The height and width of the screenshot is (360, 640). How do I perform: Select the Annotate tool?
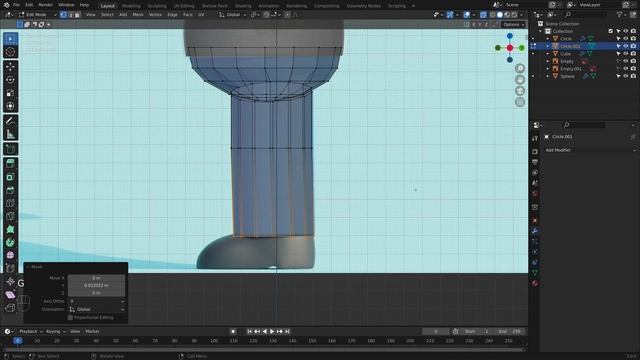(10, 121)
